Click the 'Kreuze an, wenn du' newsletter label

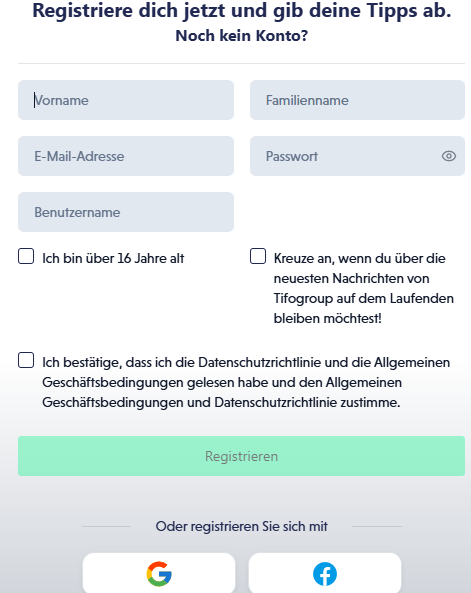coord(364,288)
